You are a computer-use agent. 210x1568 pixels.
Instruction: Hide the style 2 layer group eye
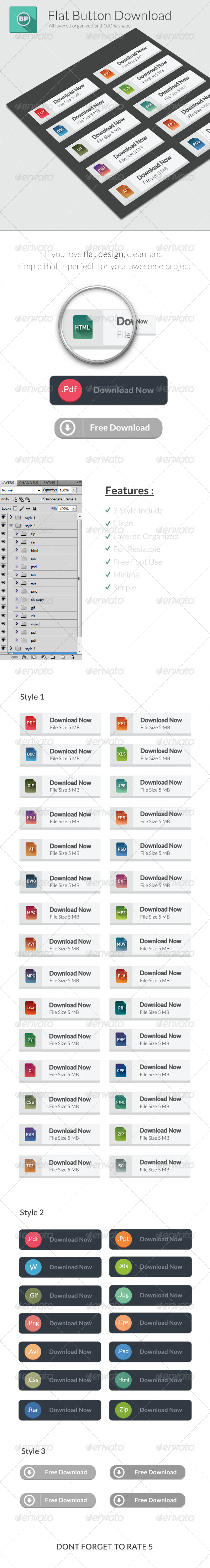[x=3, y=525]
